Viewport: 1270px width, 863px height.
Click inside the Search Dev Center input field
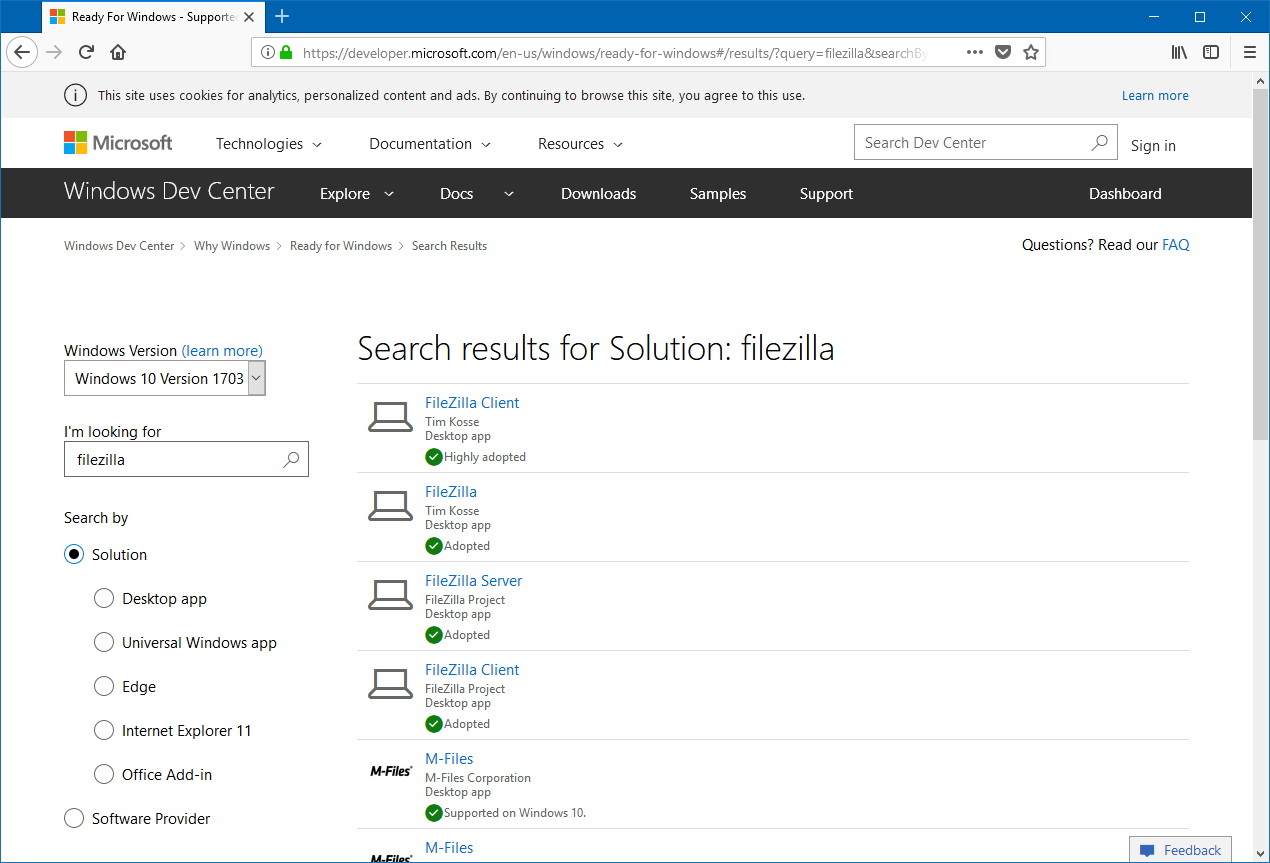coord(960,142)
